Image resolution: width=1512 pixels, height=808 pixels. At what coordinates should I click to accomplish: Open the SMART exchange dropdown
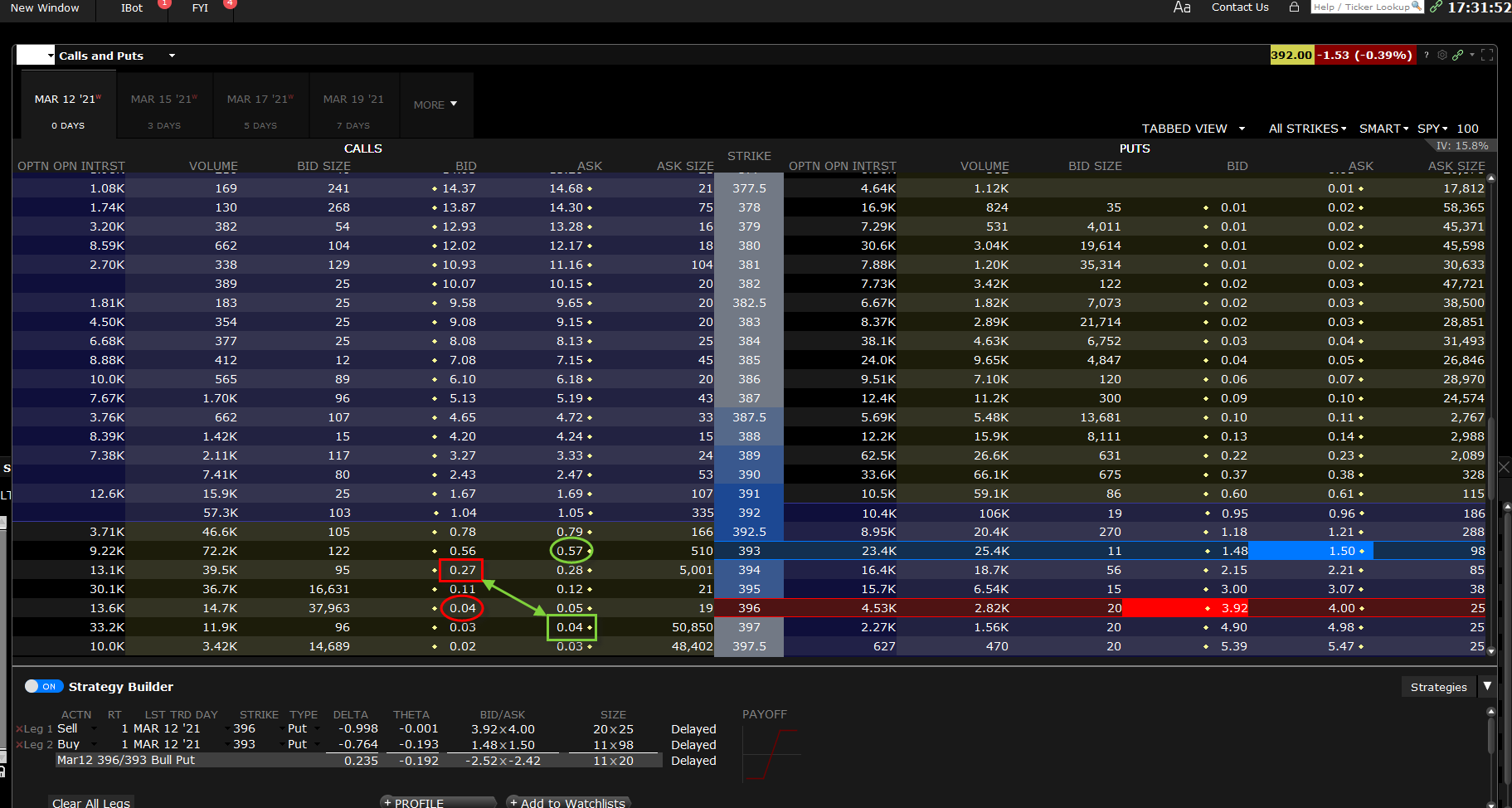click(x=1383, y=129)
